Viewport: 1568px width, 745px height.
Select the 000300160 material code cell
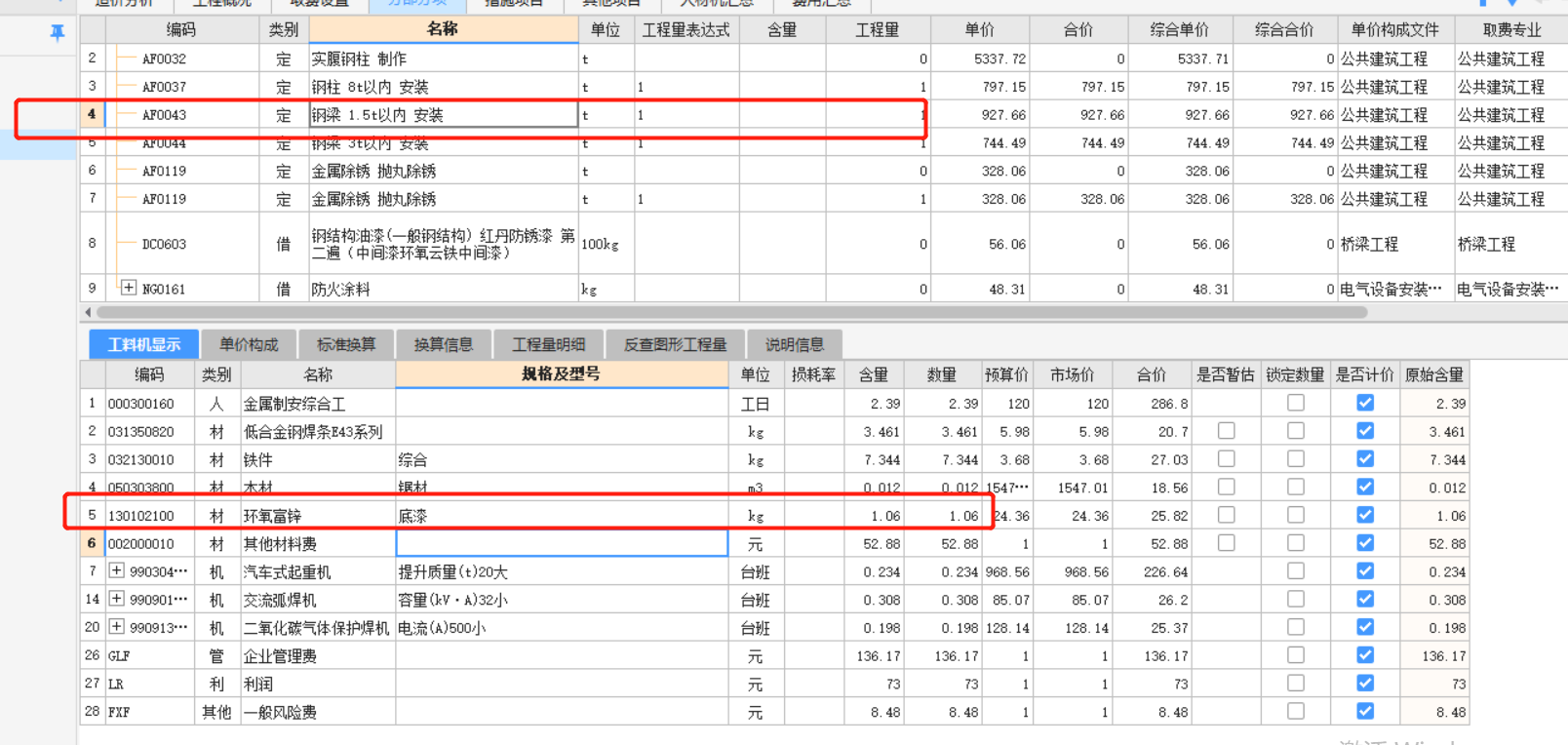(150, 403)
